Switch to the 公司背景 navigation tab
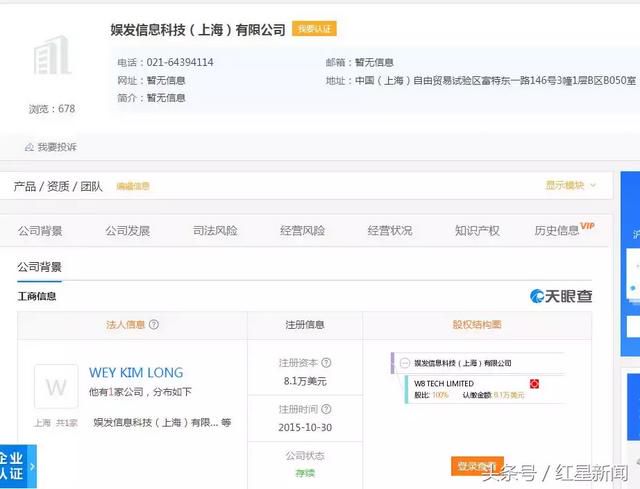Image resolution: width=640 pixels, height=489 pixels. pos(40,231)
